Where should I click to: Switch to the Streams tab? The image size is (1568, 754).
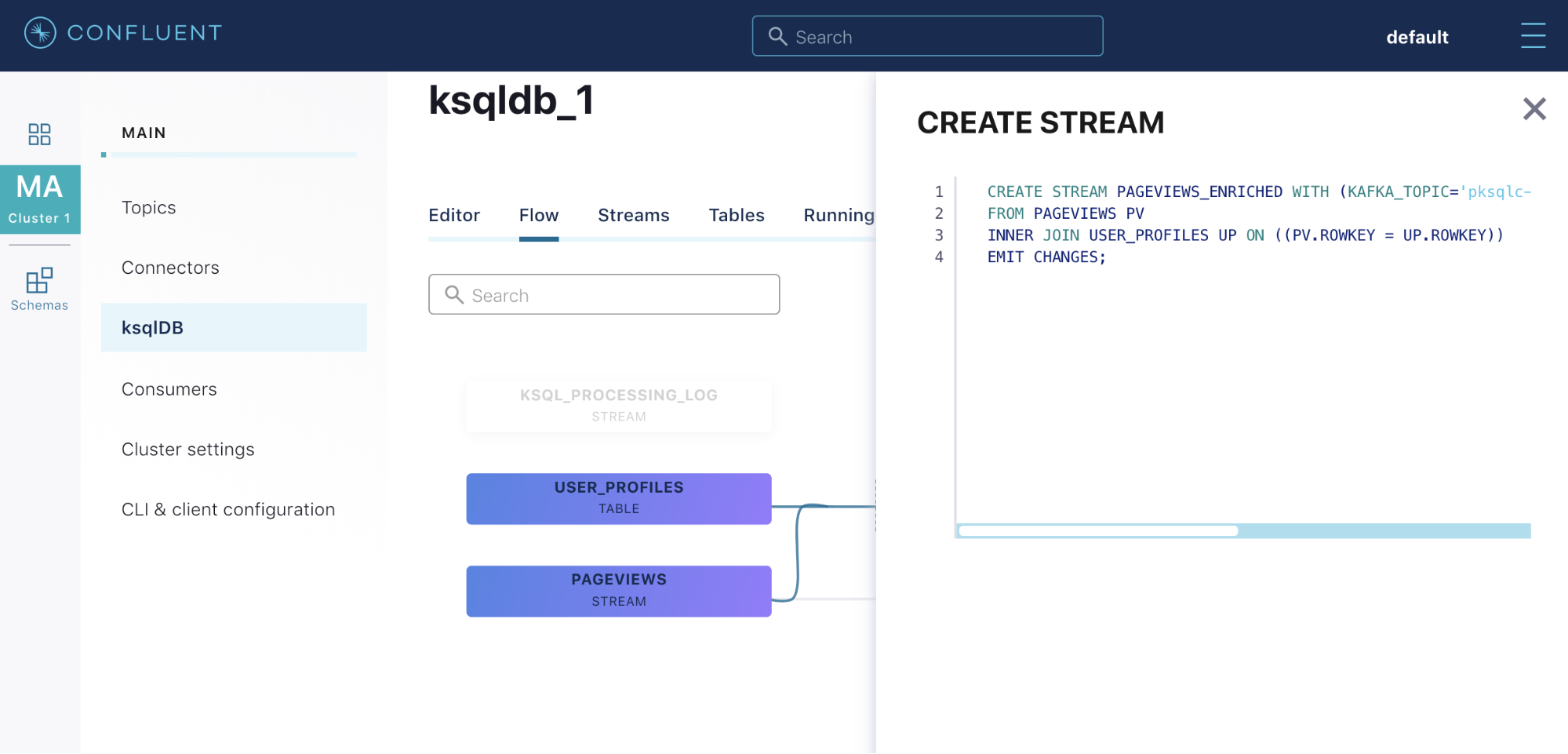click(x=634, y=215)
